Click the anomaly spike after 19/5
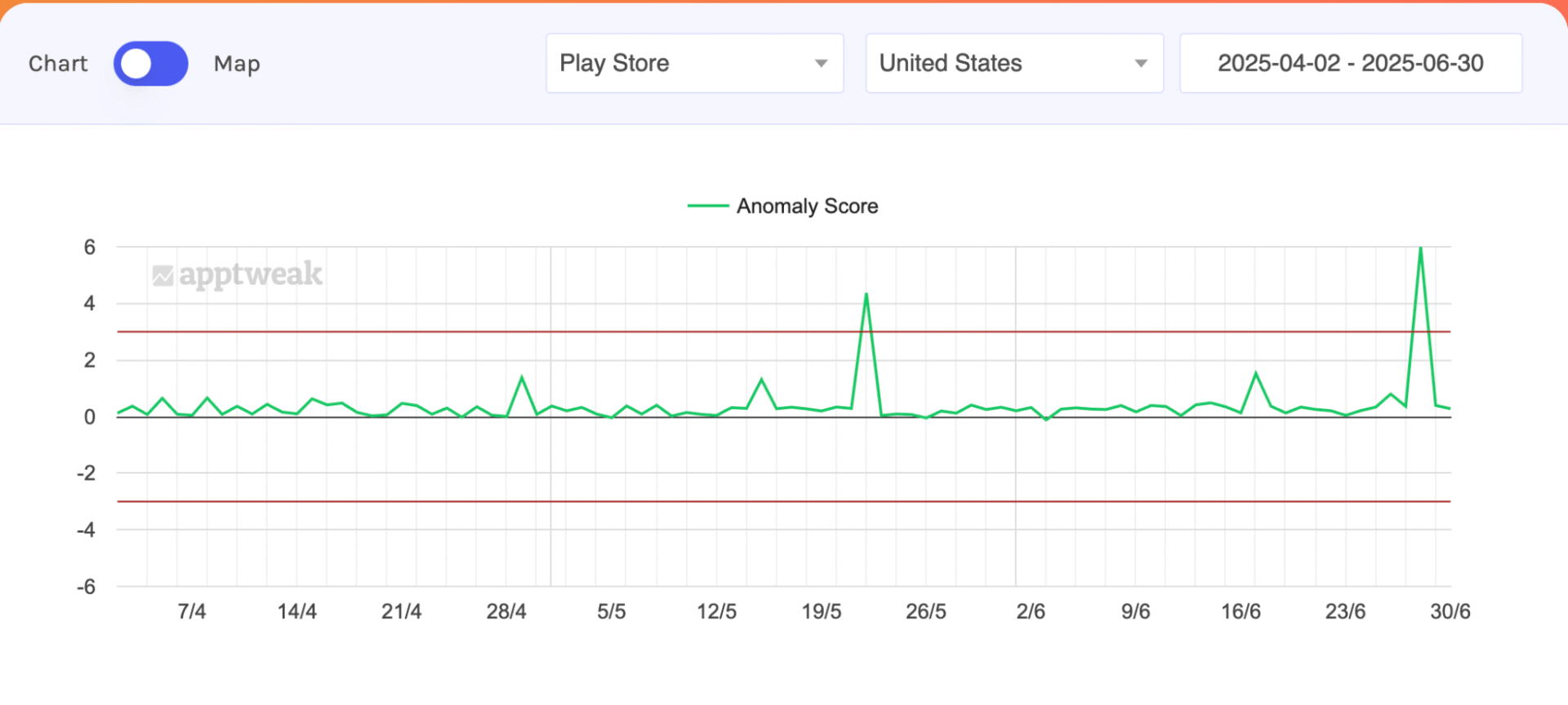Viewport: 1568px width, 705px height. (x=866, y=294)
